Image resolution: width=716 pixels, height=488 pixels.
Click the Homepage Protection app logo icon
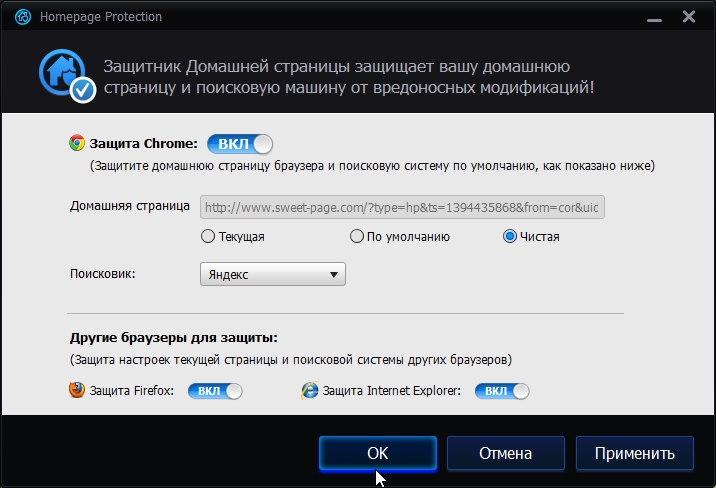pos(22,17)
